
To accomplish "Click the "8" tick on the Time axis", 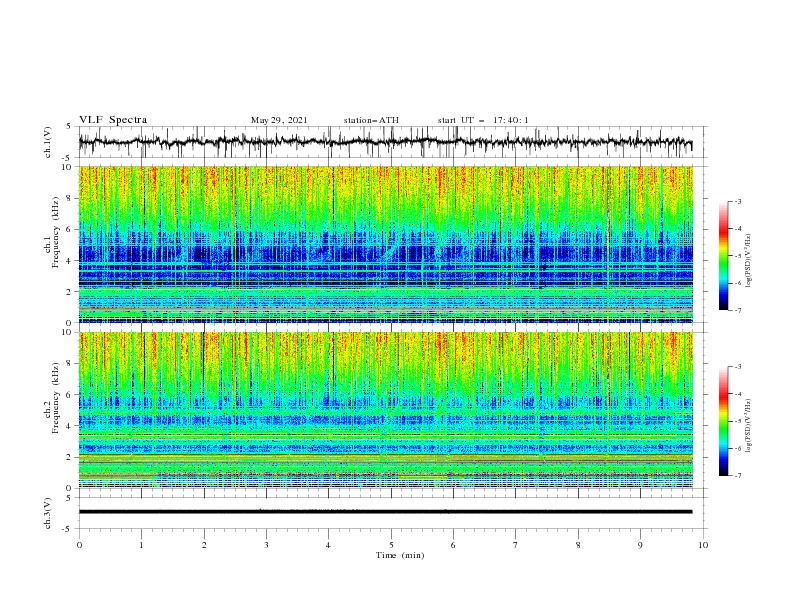I will (x=578, y=545).
